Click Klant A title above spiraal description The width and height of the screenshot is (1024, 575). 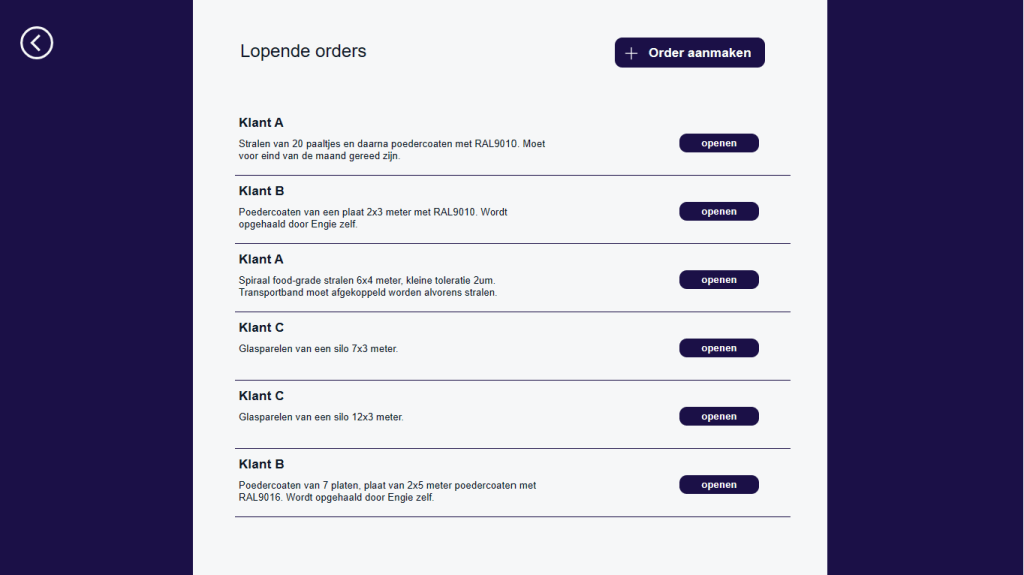261,259
